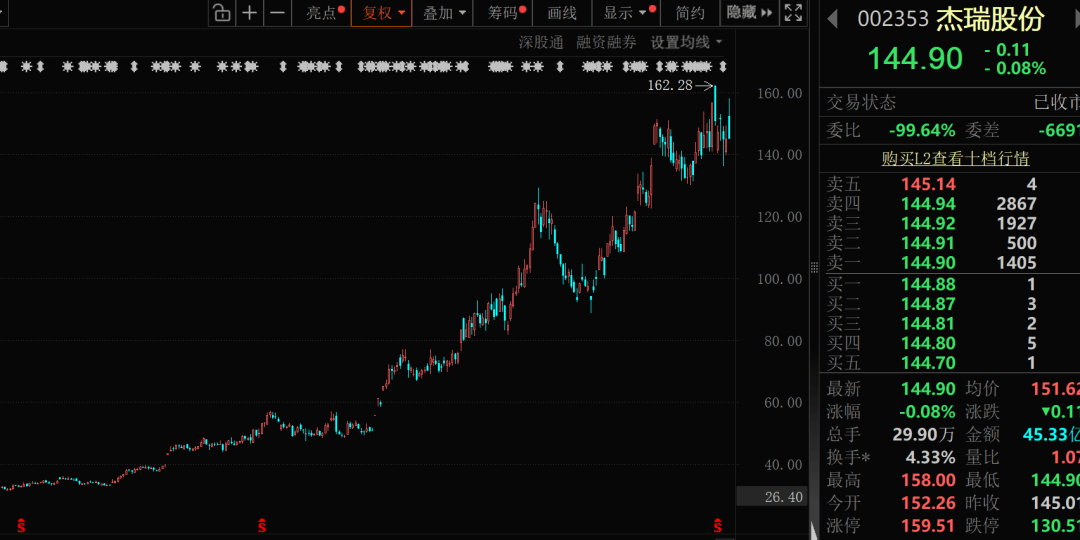Click 买二 price 144.87
The height and width of the screenshot is (540, 1080).
click(928, 304)
